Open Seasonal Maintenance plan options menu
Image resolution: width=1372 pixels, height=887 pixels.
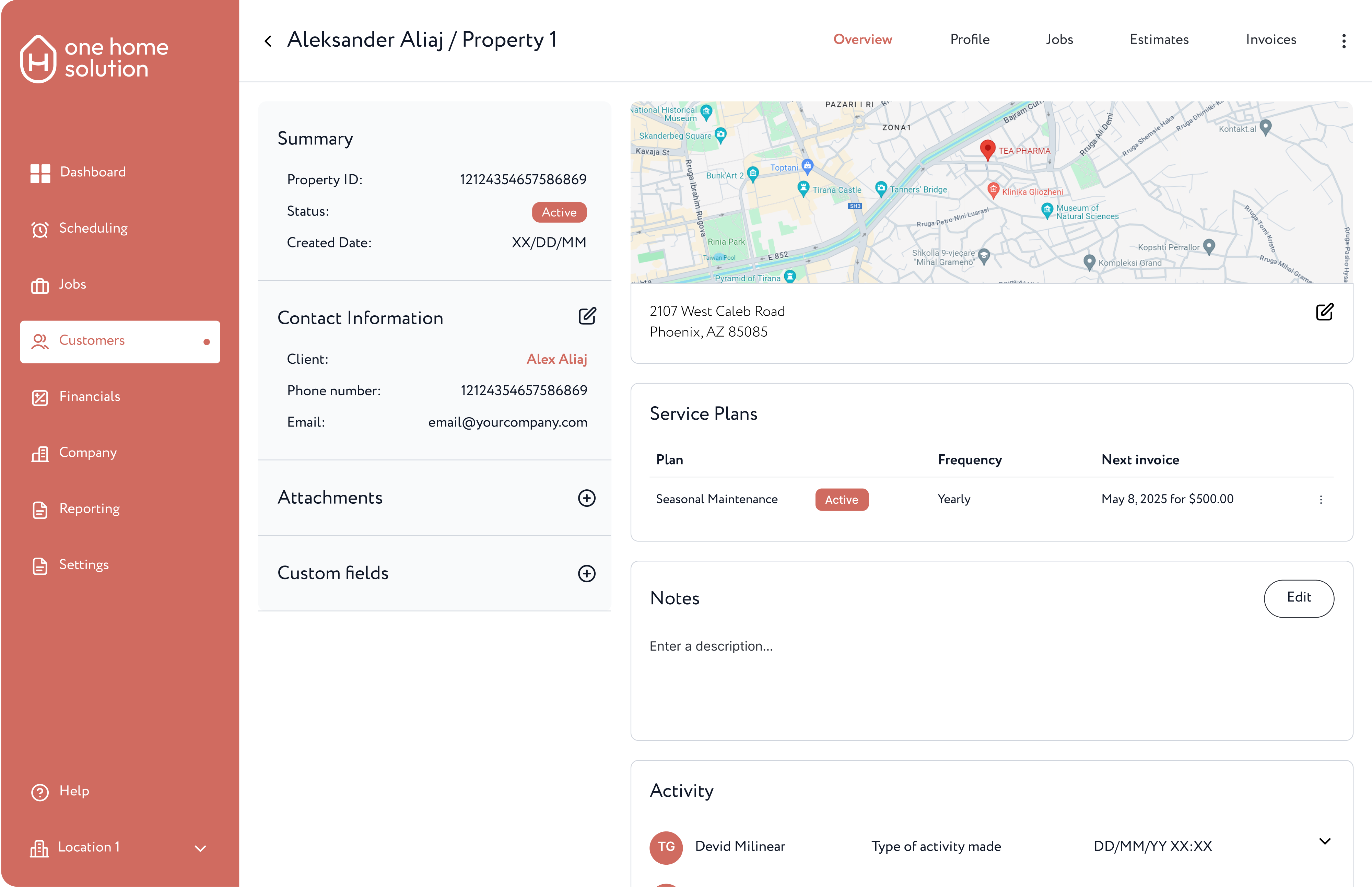[1321, 500]
